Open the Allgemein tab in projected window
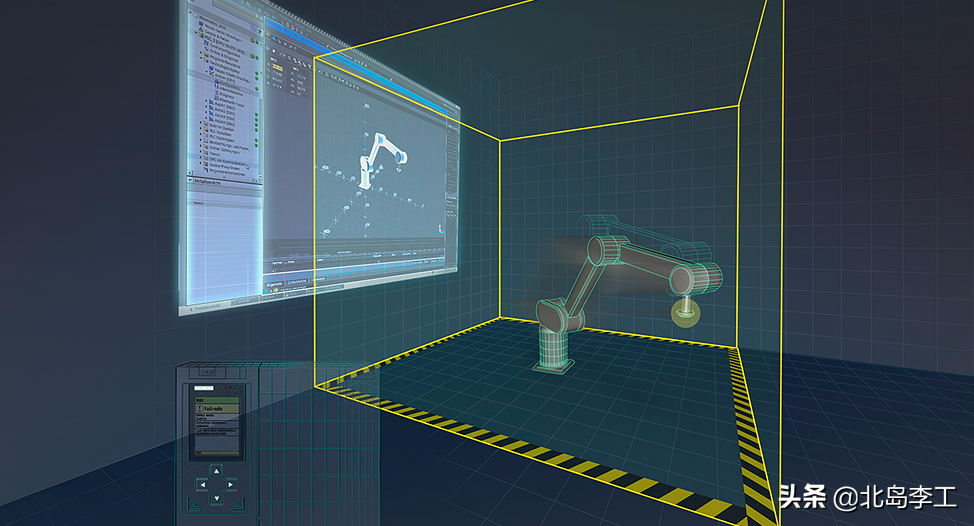 [x=274, y=284]
